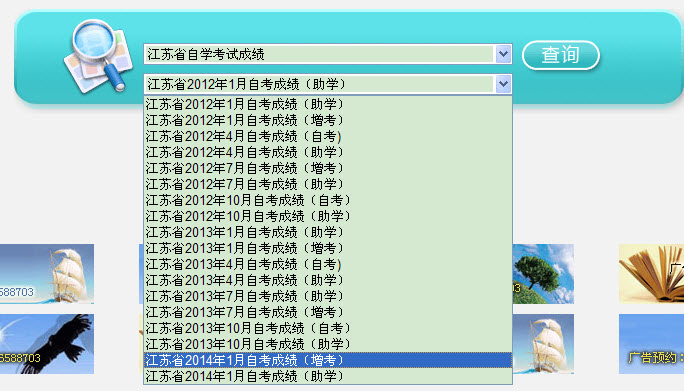The width and height of the screenshot is (684, 391).
Task: Open the left sailboat ad thumbnail
Action: point(47,274)
